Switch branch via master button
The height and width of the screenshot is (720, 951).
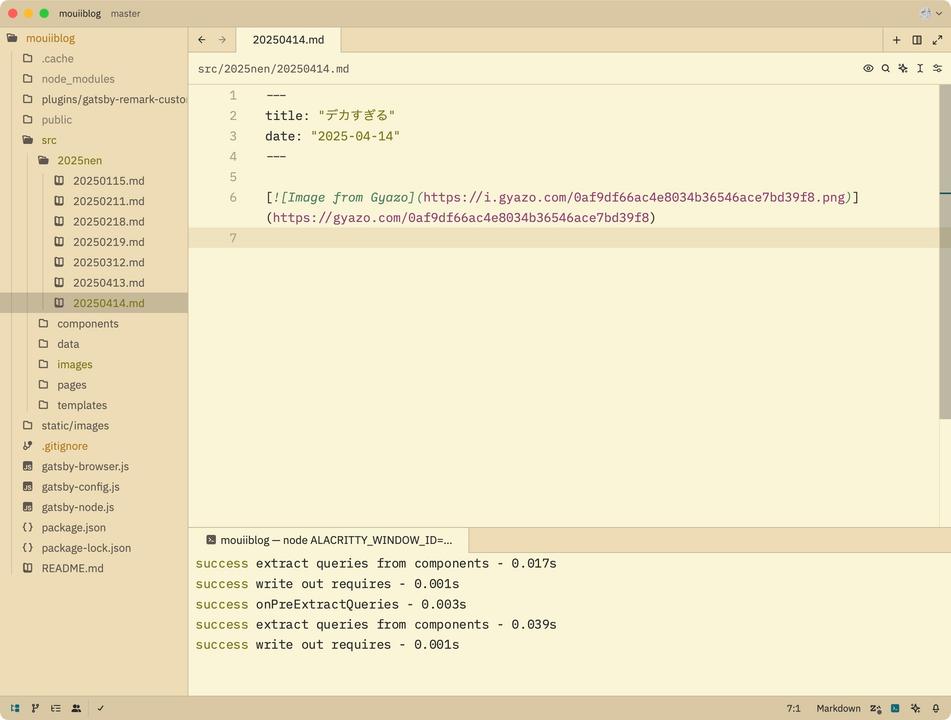pyautogui.click(x=126, y=13)
